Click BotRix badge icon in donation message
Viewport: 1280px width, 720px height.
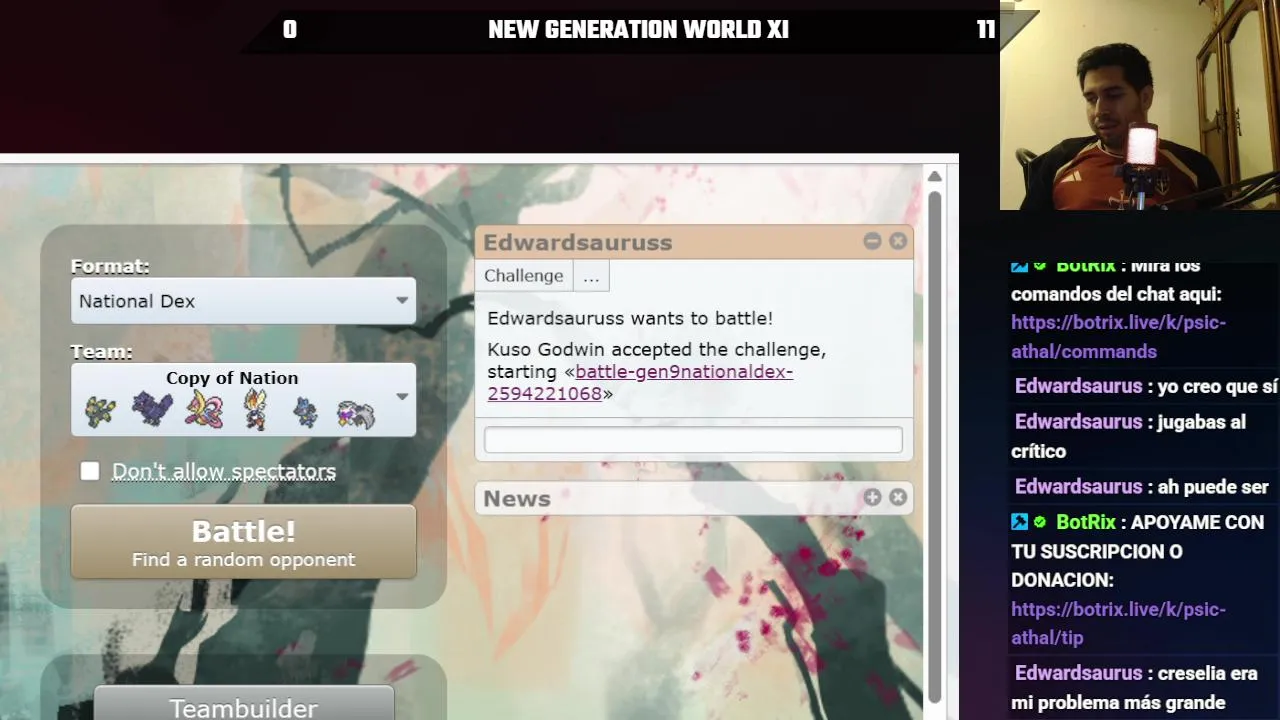tap(1019, 522)
